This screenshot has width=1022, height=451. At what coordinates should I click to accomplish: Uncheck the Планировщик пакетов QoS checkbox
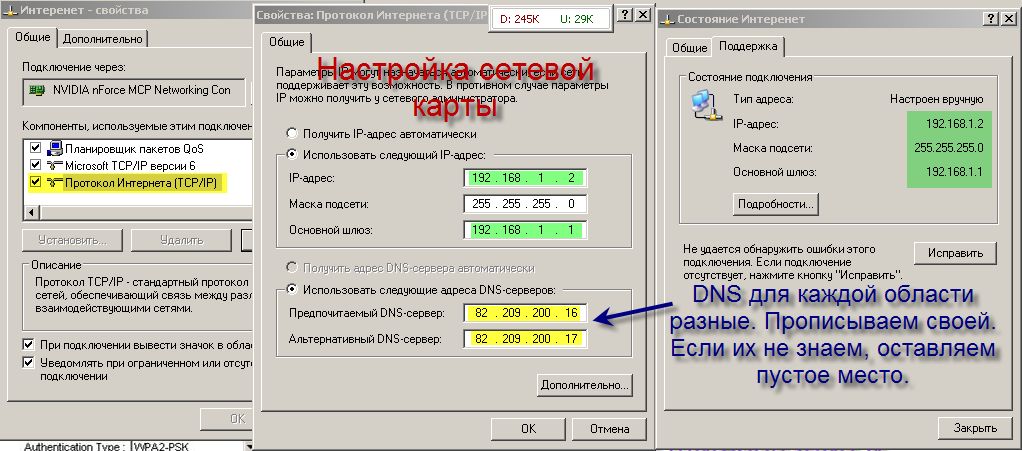36,148
